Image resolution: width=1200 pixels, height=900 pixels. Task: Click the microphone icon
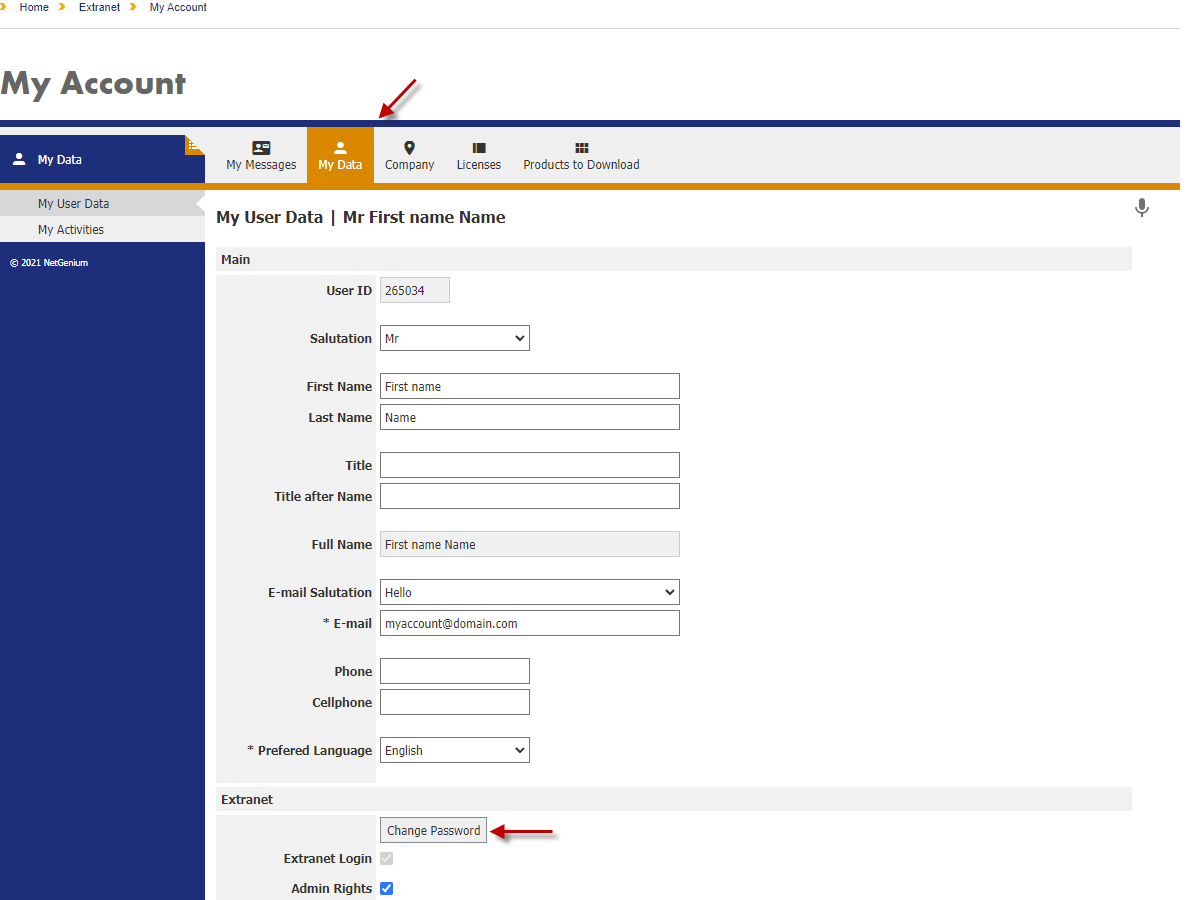coord(1142,208)
